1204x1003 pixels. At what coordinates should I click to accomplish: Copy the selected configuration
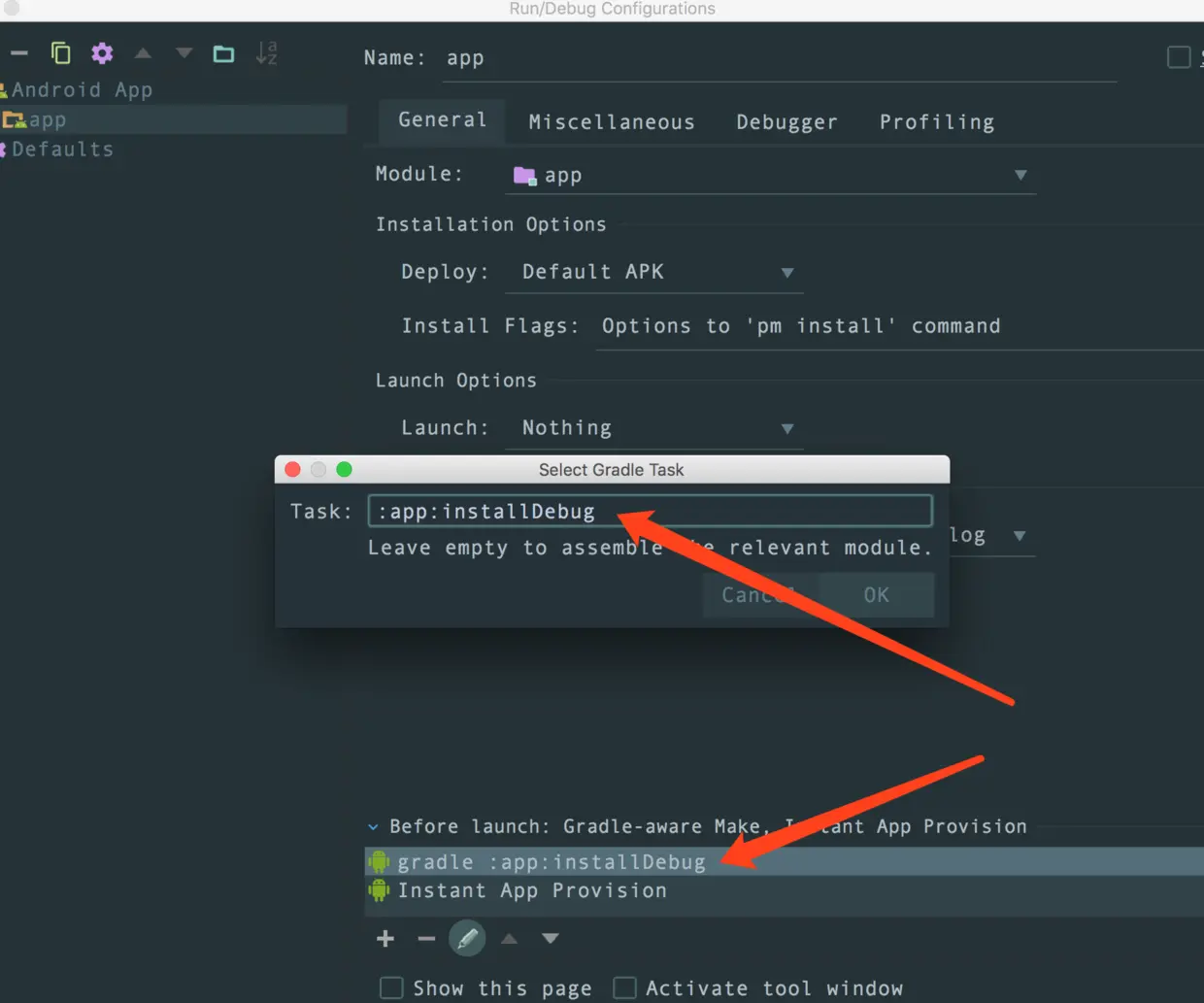point(60,52)
